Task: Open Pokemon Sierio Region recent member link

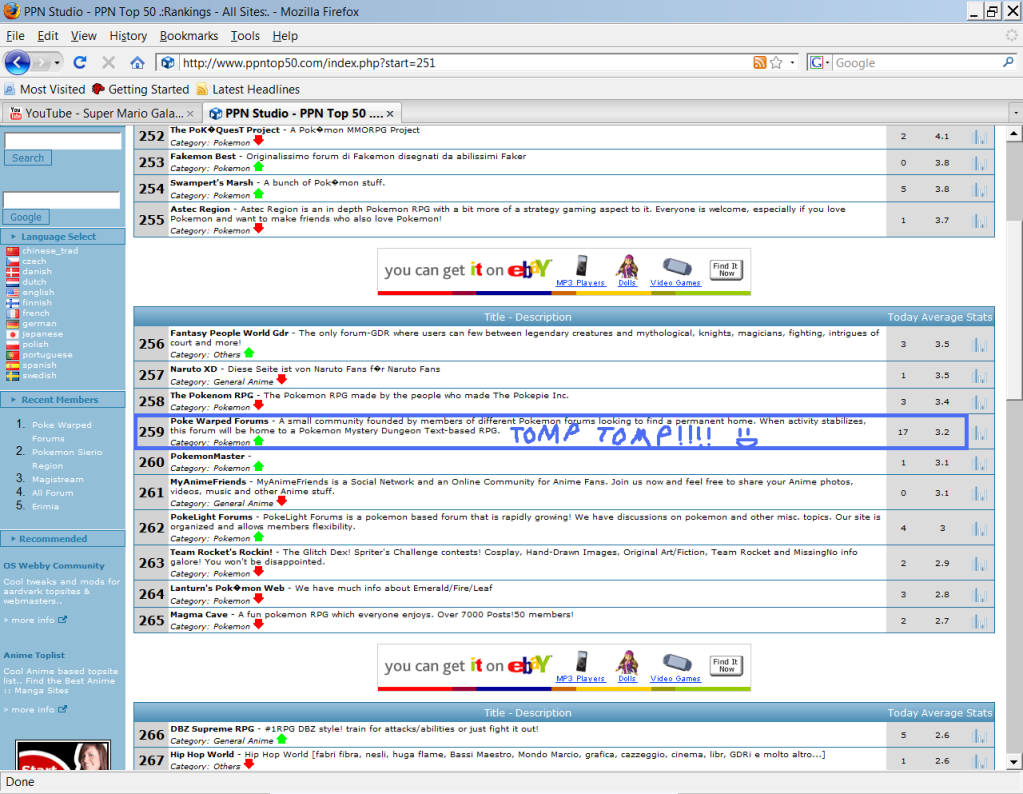Action: [x=67, y=459]
